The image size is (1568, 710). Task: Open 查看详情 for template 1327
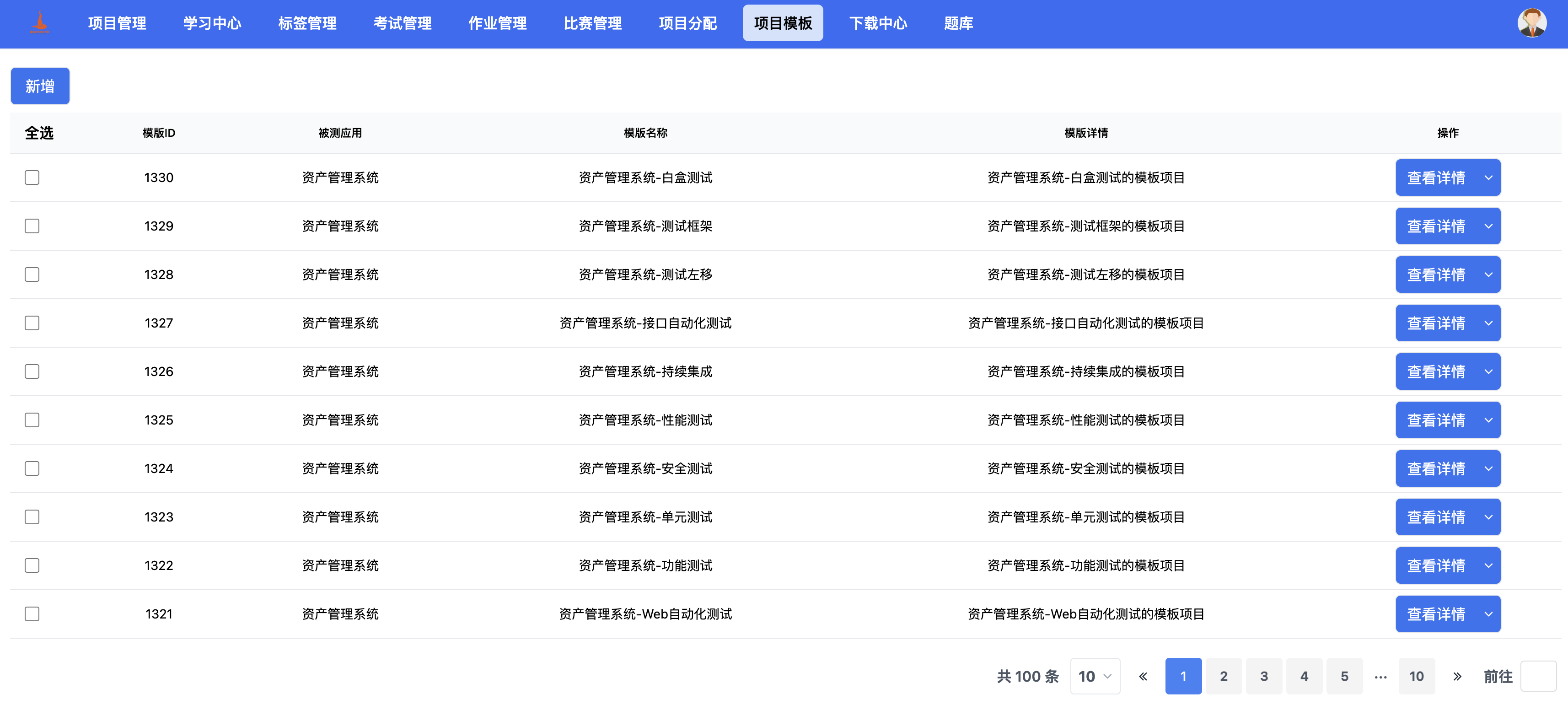click(x=1438, y=323)
